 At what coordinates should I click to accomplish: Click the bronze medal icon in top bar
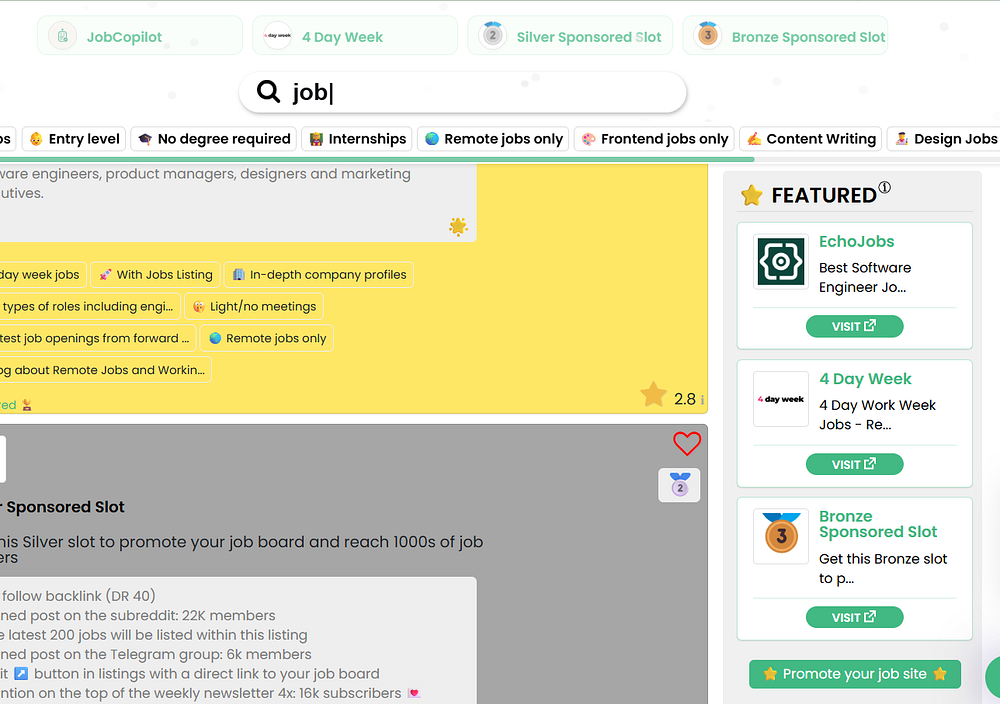pos(707,35)
